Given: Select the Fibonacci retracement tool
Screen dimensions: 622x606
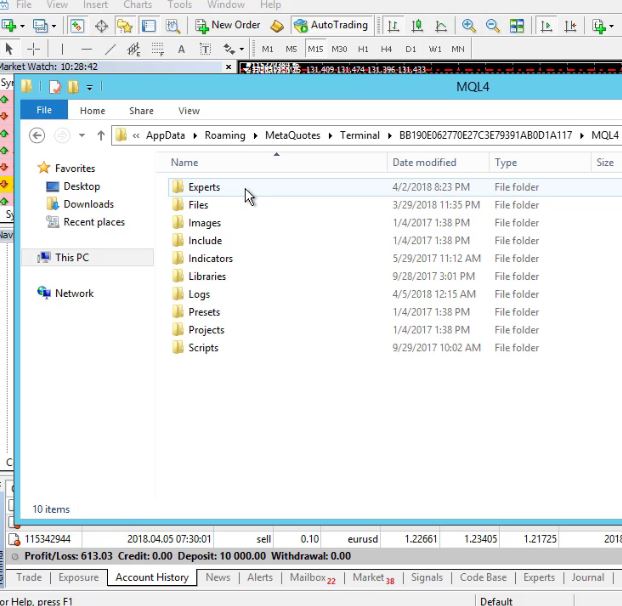Looking at the screenshot, I should (x=157, y=49).
